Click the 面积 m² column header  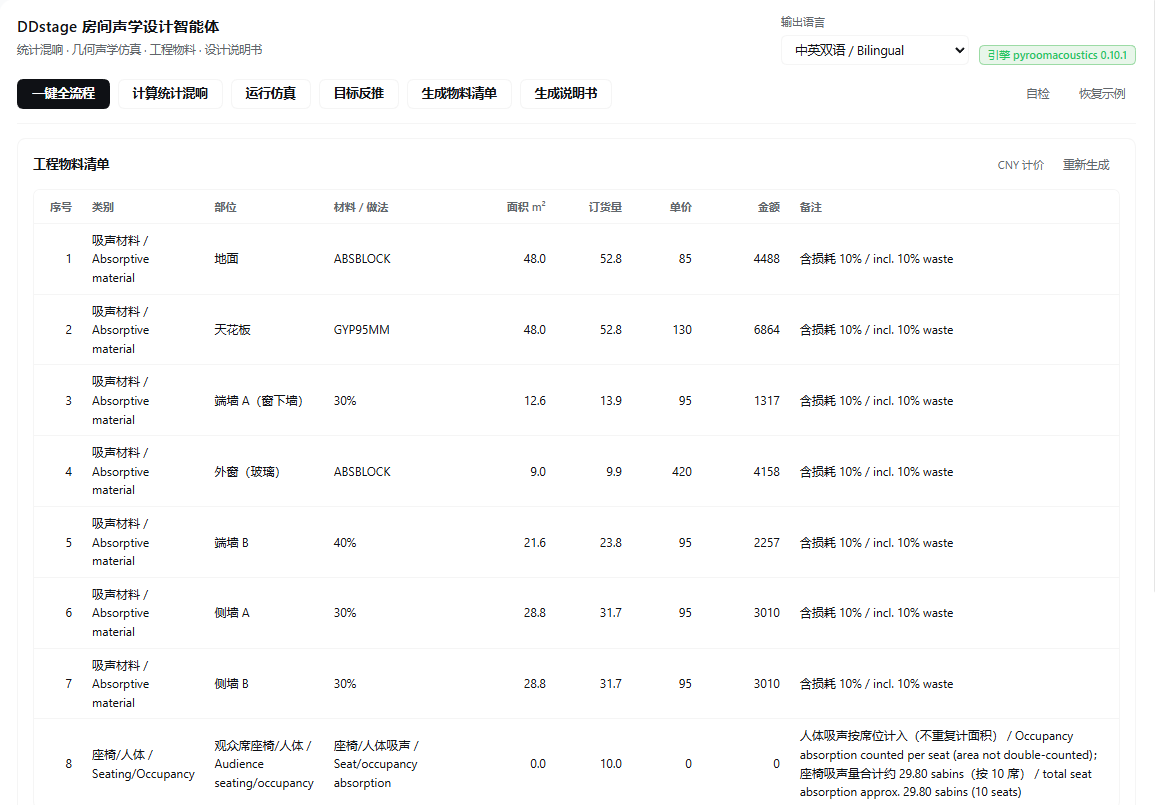coord(526,207)
